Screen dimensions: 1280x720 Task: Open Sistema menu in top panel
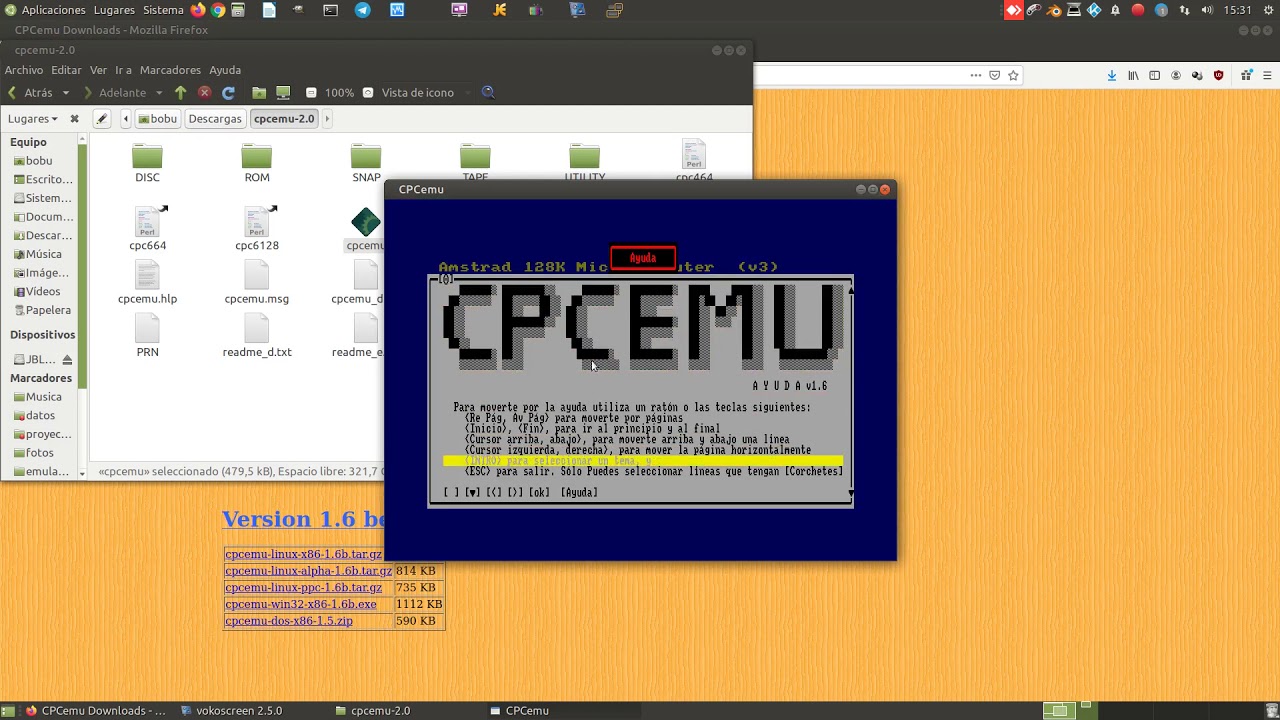(x=163, y=10)
